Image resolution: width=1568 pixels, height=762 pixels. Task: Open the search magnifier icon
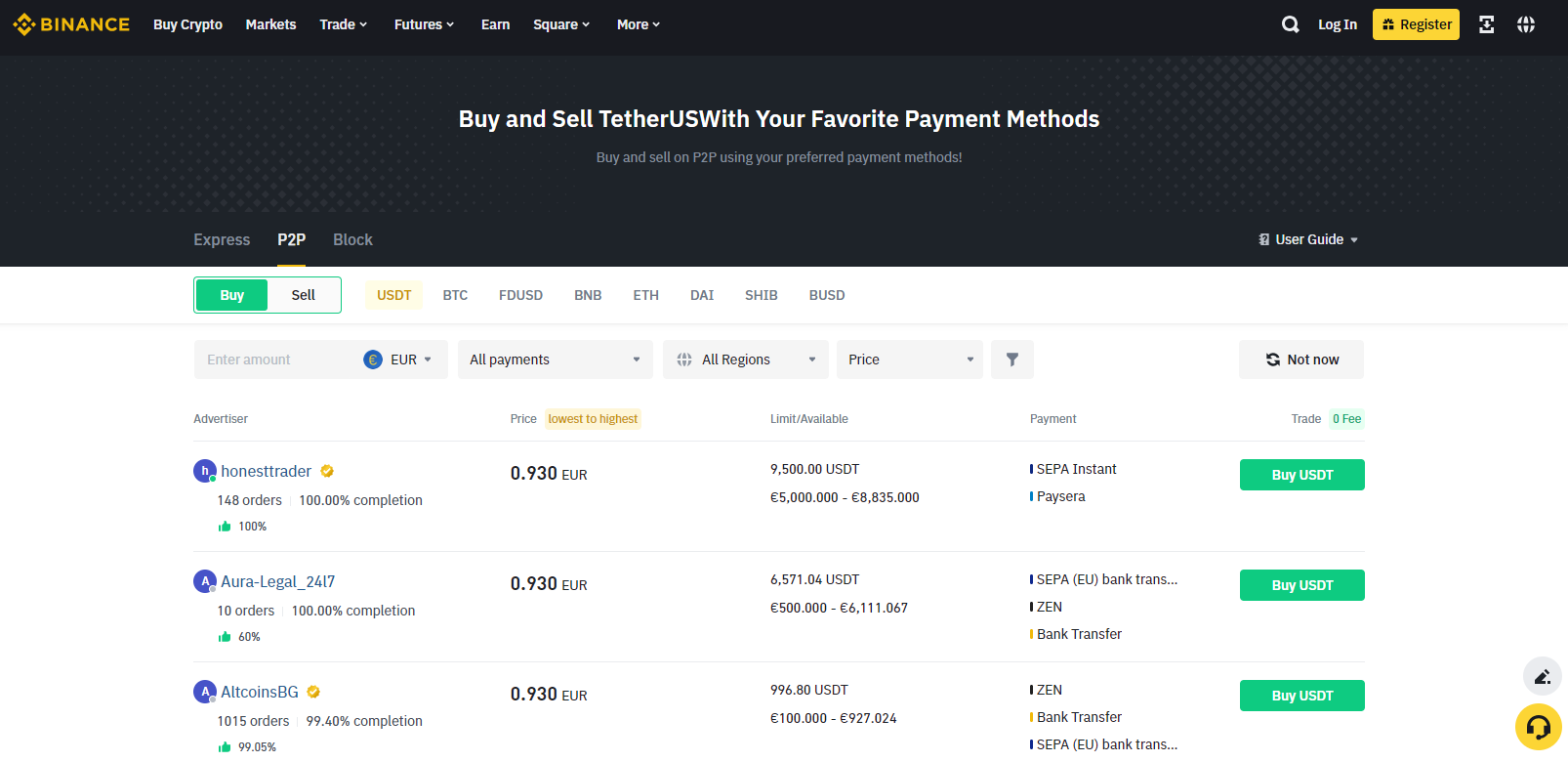pyautogui.click(x=1290, y=24)
